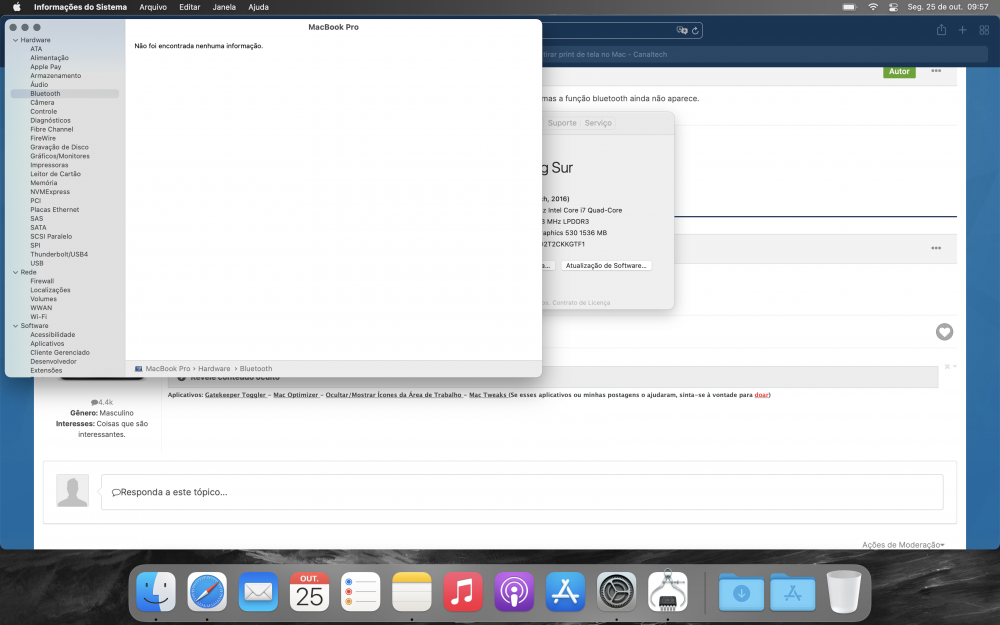Click Atualização de Software button

point(606,265)
